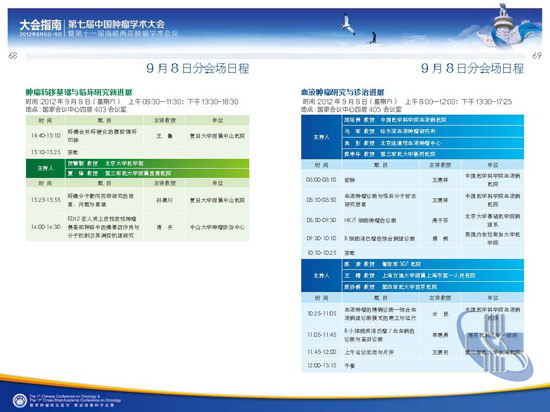Click the green 肿瘤转移 session title

click(x=79, y=93)
